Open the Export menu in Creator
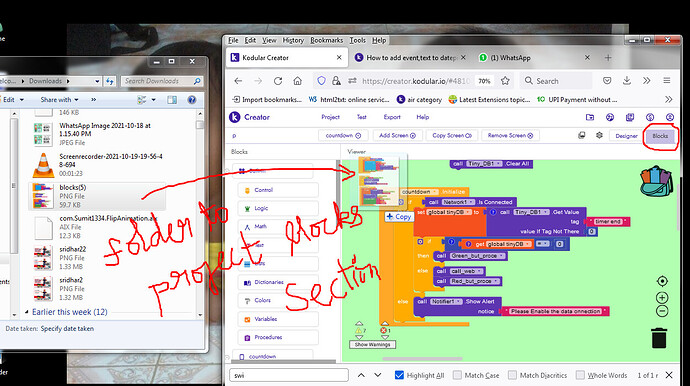 392,117
